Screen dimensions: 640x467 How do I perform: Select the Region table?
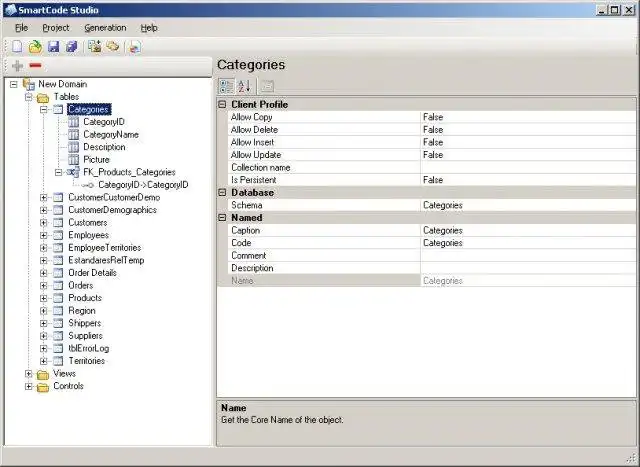[x=82, y=311]
